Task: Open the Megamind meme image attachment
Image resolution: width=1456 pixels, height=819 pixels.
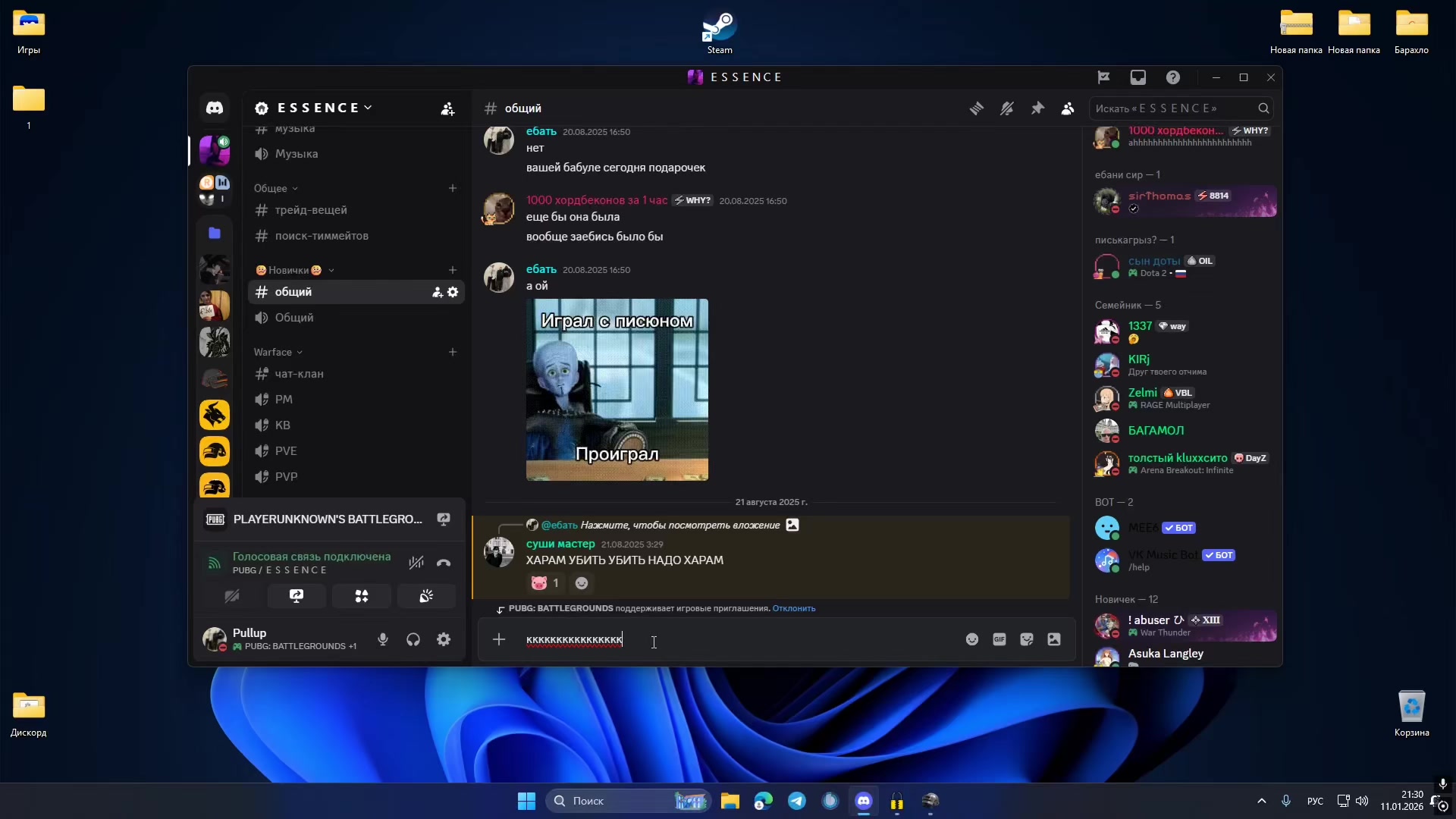Action: click(617, 390)
